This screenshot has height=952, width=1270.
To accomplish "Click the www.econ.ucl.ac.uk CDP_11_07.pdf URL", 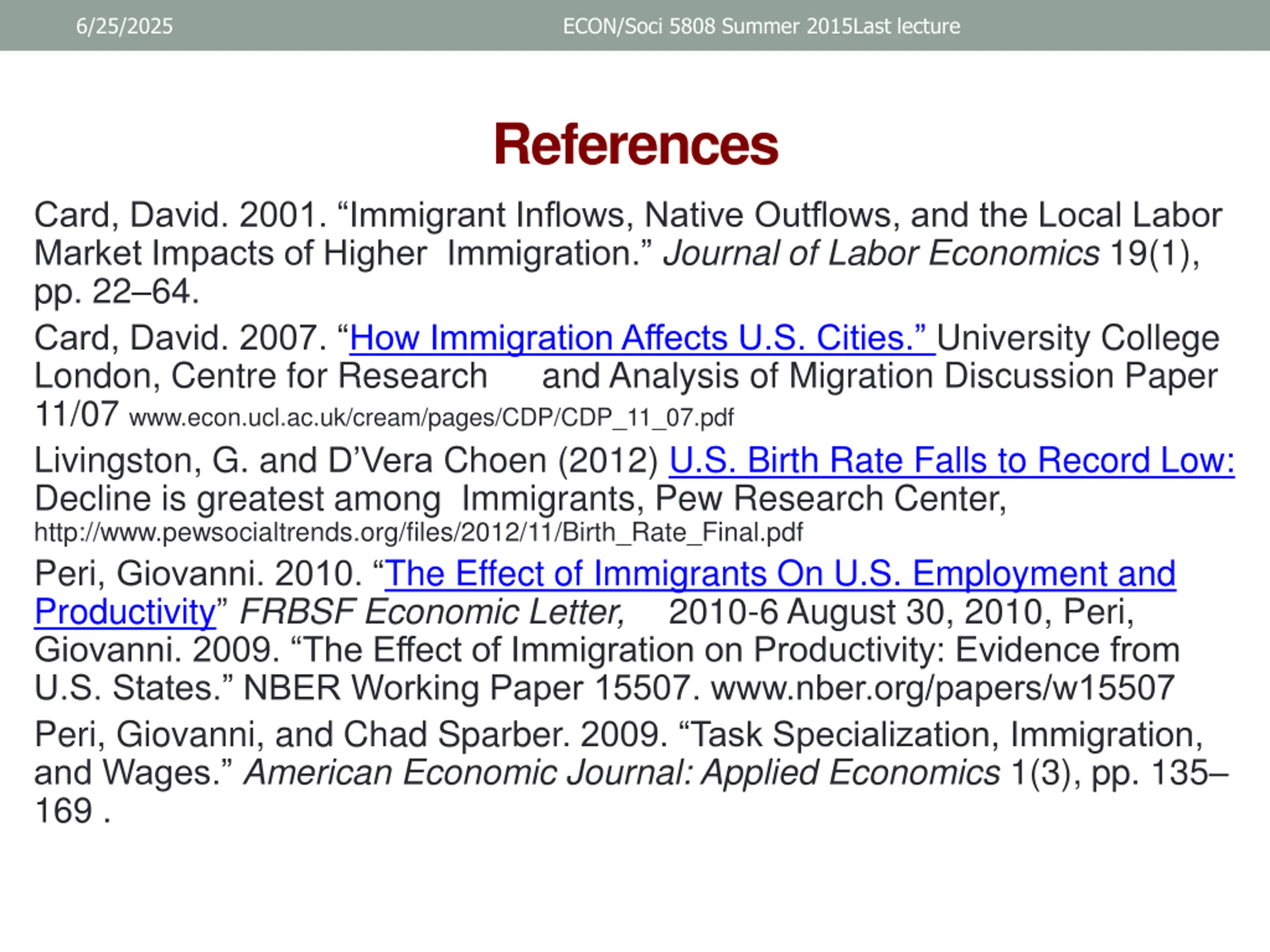I will pyautogui.click(x=431, y=418).
